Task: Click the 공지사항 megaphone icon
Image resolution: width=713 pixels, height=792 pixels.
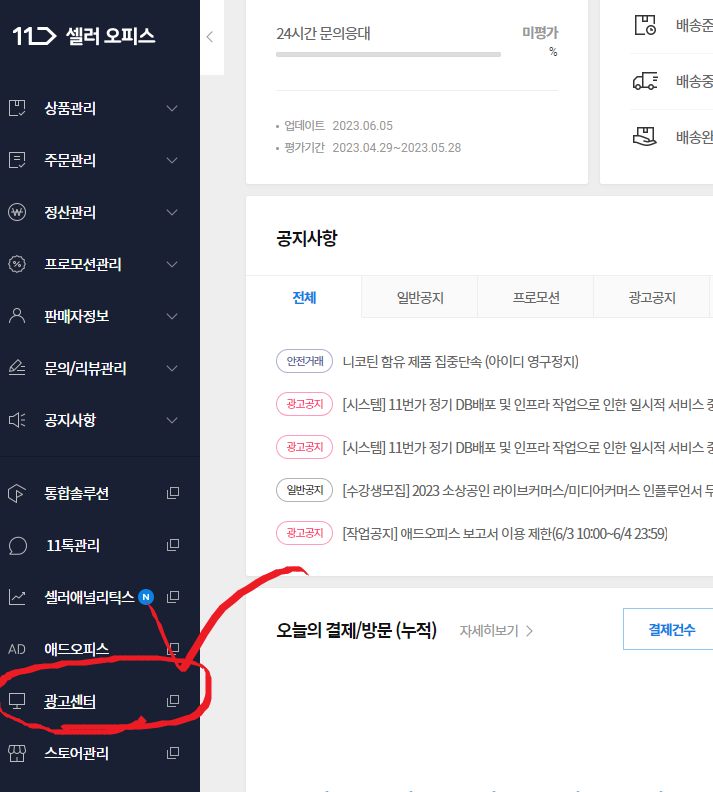Action: tap(17, 420)
